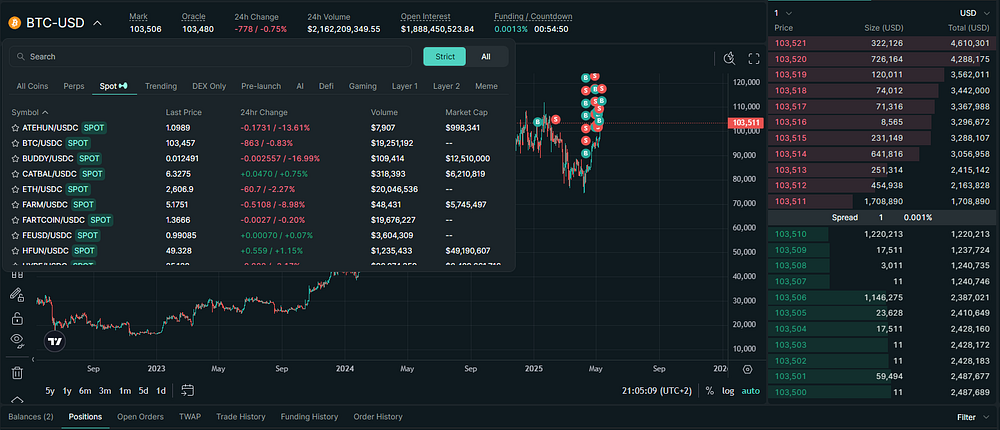Mark HFUN/USDC as favorite with star
This screenshot has width=1000, height=430.
click(15, 251)
